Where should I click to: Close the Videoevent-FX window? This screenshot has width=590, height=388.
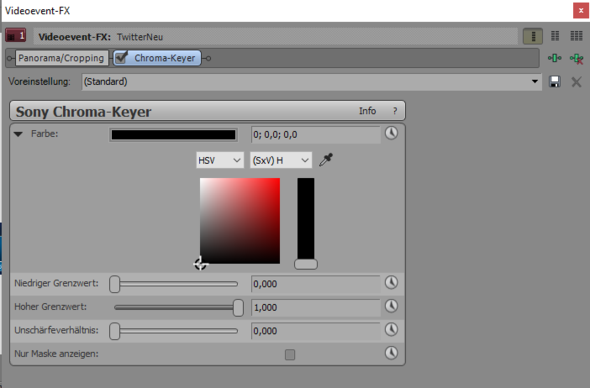581,11
